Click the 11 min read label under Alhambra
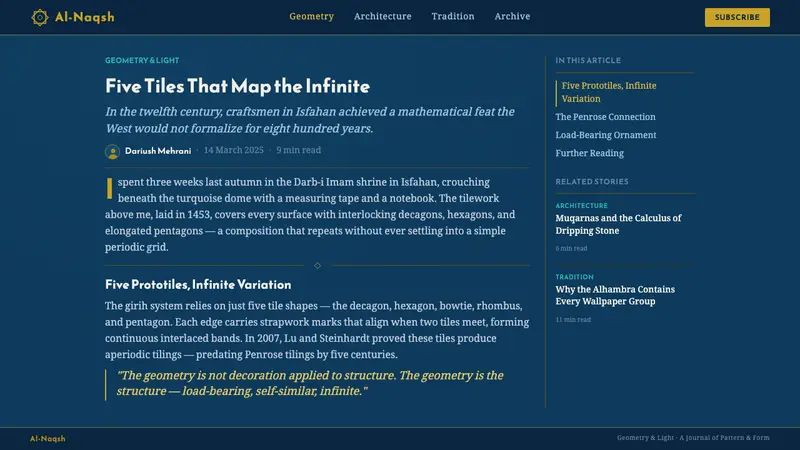Screen dimensions: 800x450 click(573, 320)
